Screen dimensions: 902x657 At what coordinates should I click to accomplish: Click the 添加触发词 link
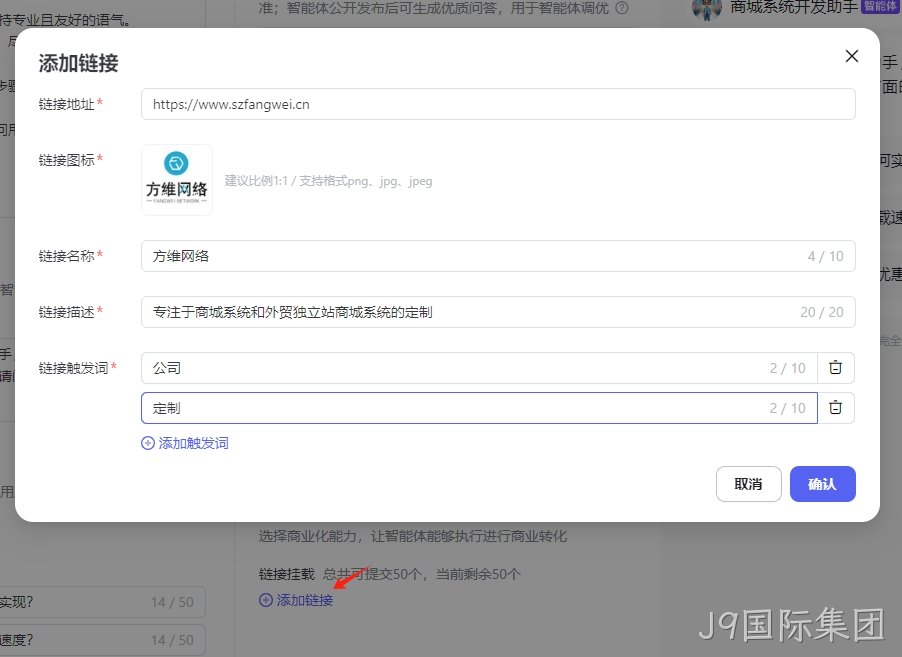coord(193,443)
